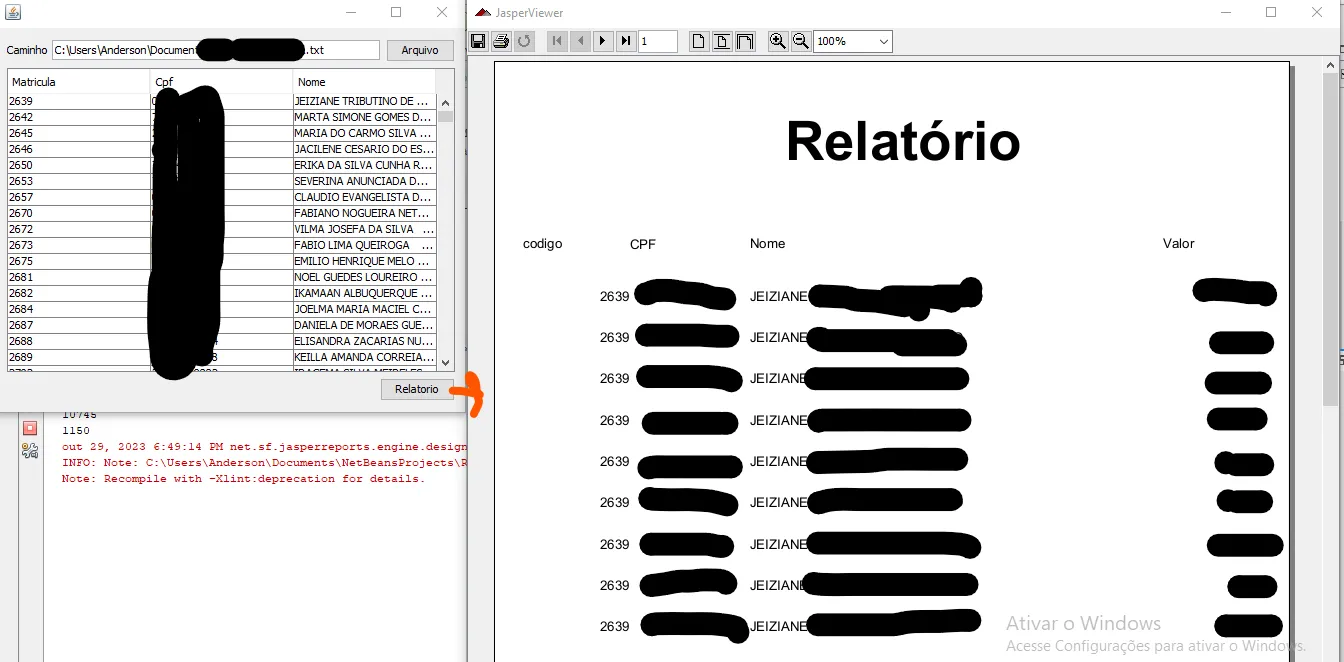Click the 'CPF' column label in report
The image size is (1344, 662).
[x=643, y=244]
